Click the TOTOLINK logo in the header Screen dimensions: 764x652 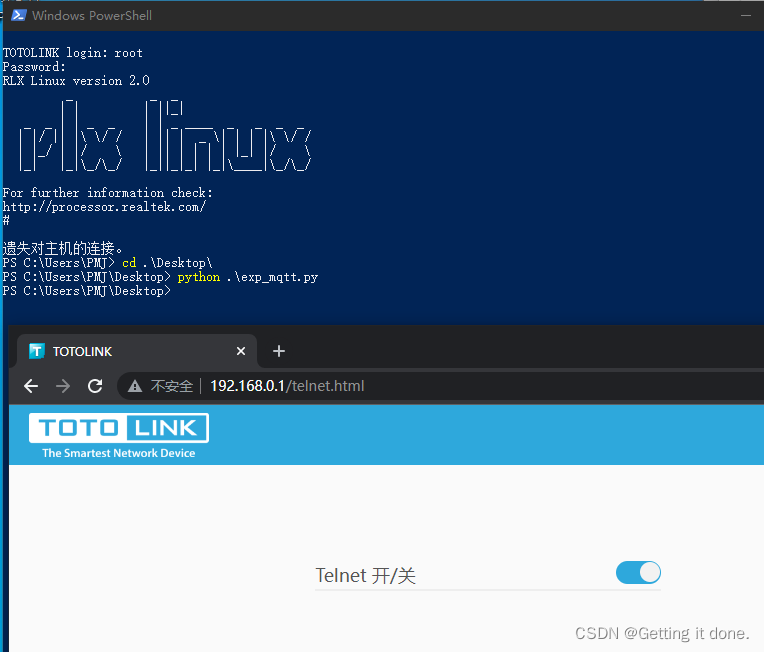119,428
